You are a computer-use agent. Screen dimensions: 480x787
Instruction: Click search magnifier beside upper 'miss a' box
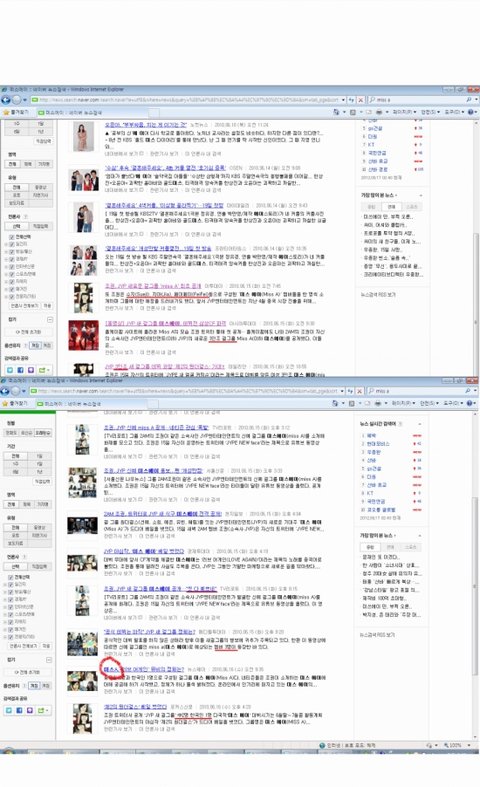click(x=469, y=100)
